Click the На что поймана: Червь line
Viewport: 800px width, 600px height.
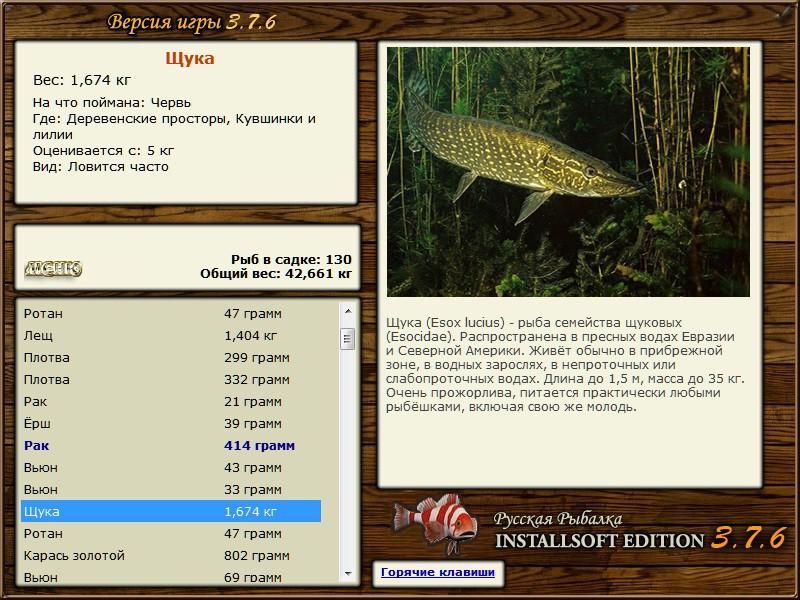point(112,102)
